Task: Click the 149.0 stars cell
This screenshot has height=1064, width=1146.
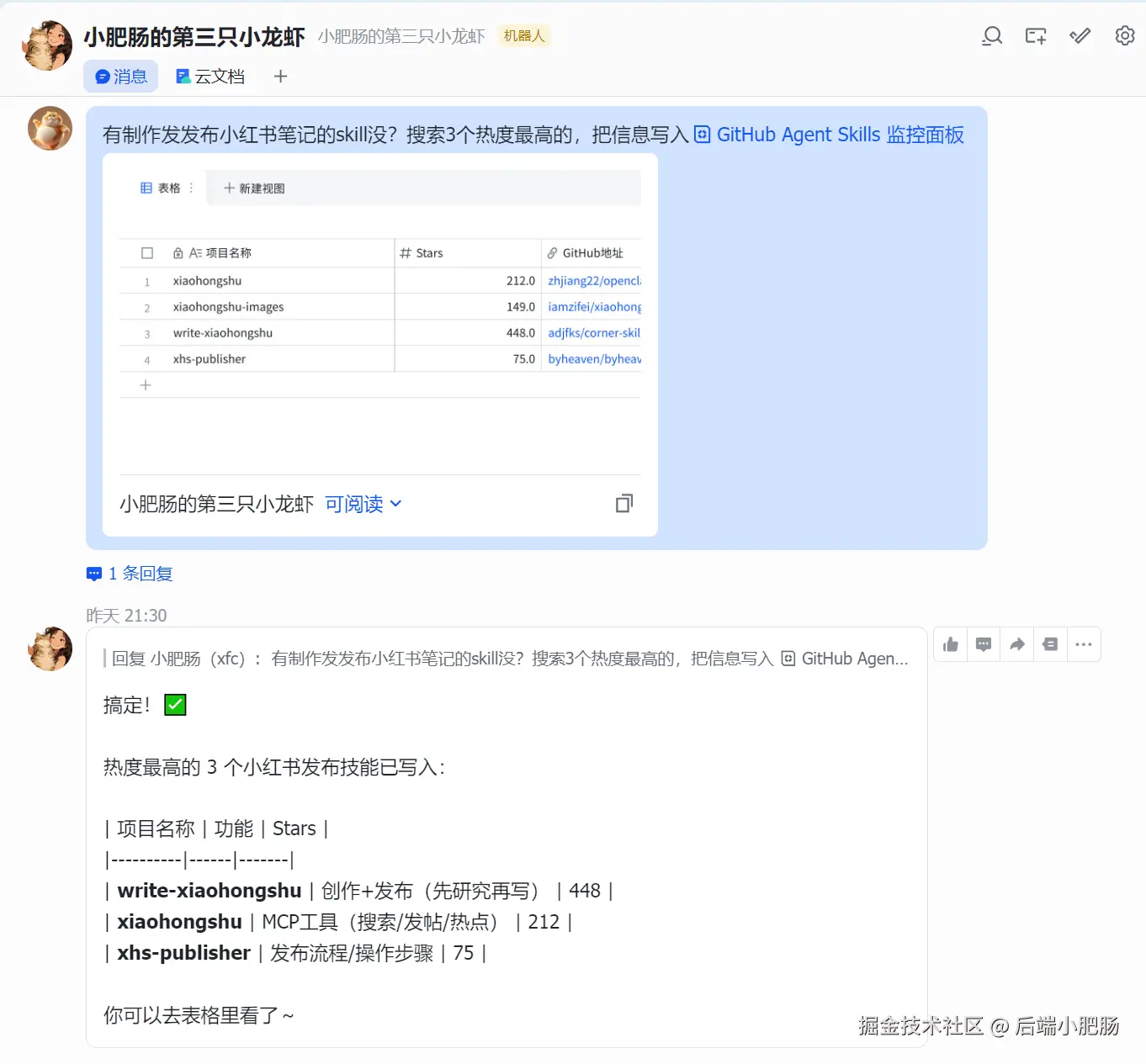Action: [x=468, y=307]
